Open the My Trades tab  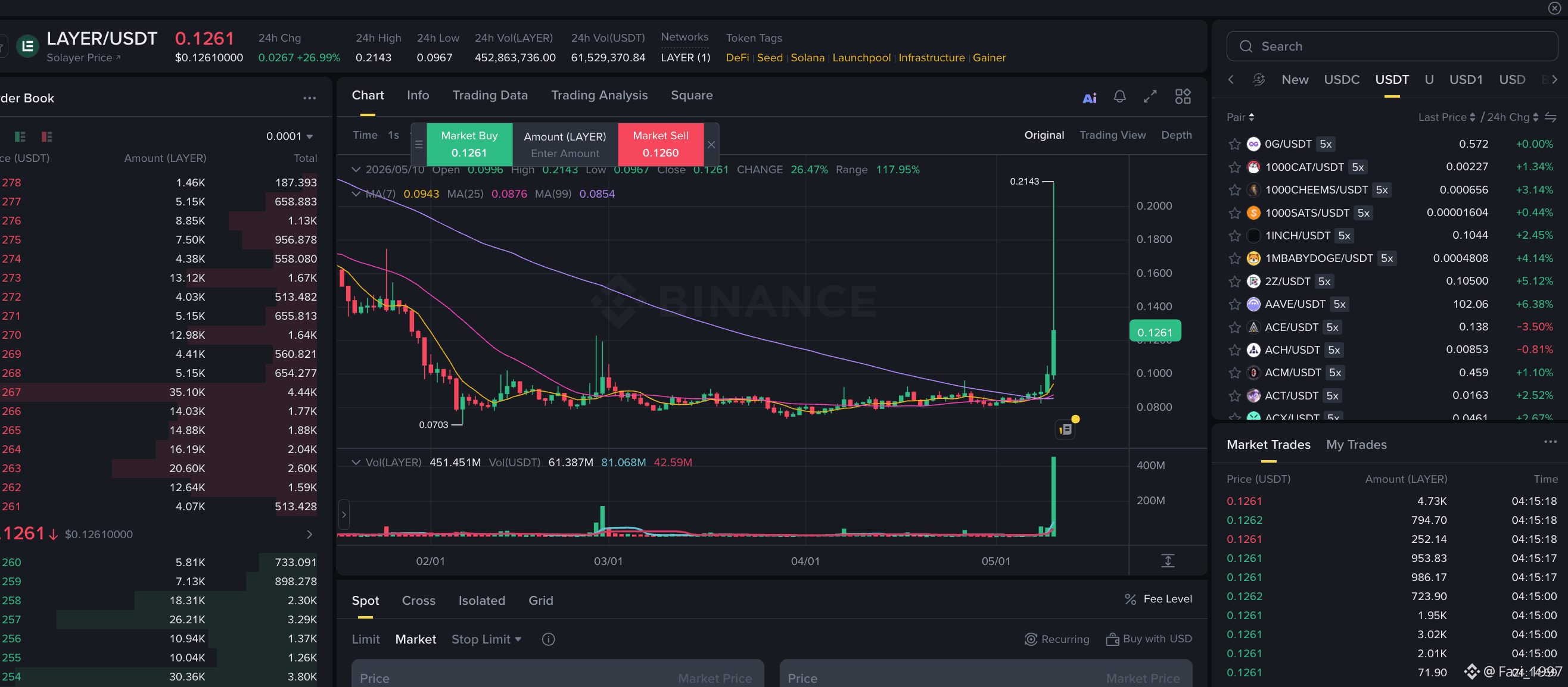(x=1356, y=445)
